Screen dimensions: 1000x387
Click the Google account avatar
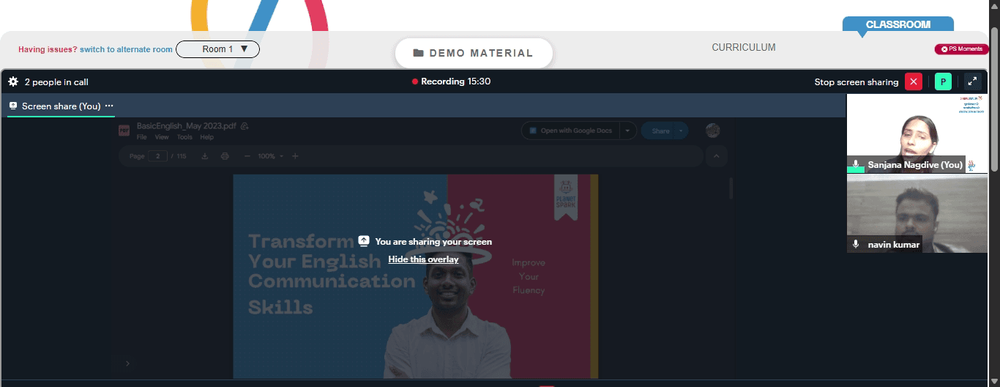713,131
